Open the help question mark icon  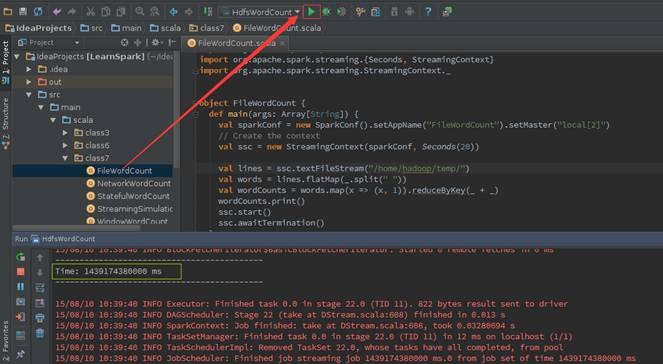tap(428, 12)
